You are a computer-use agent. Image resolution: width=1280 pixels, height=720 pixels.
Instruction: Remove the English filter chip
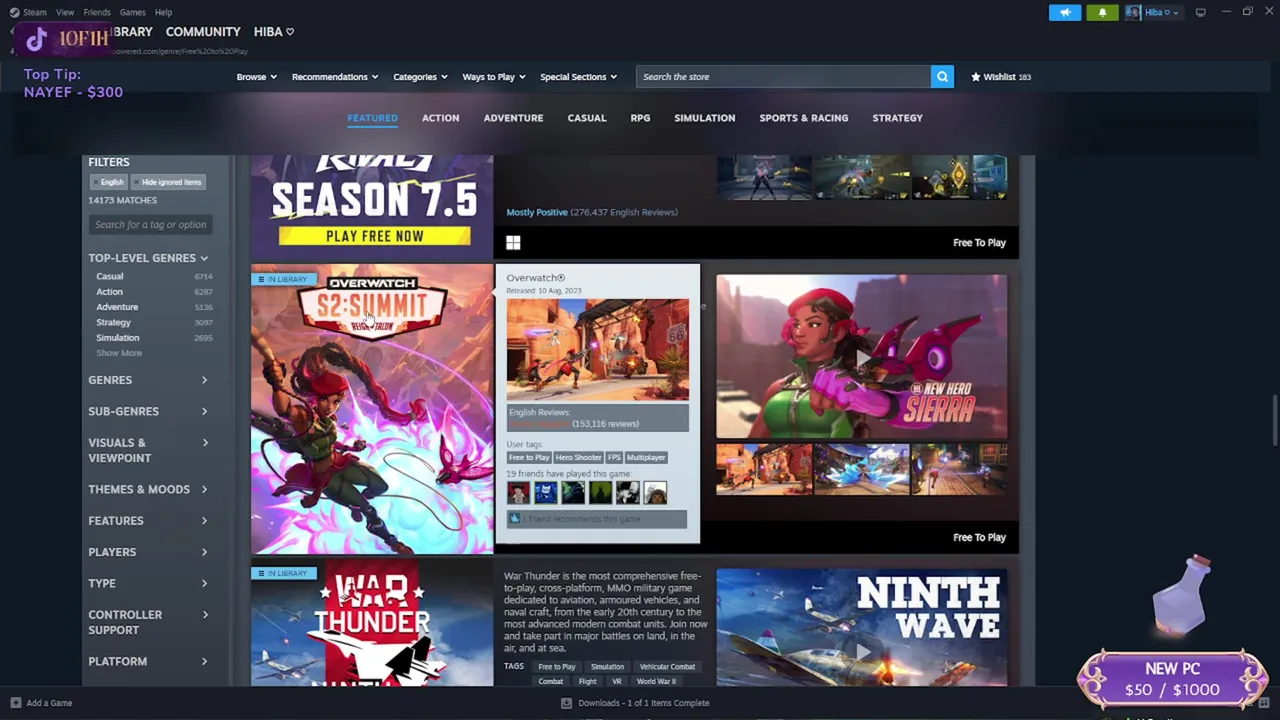click(x=108, y=182)
